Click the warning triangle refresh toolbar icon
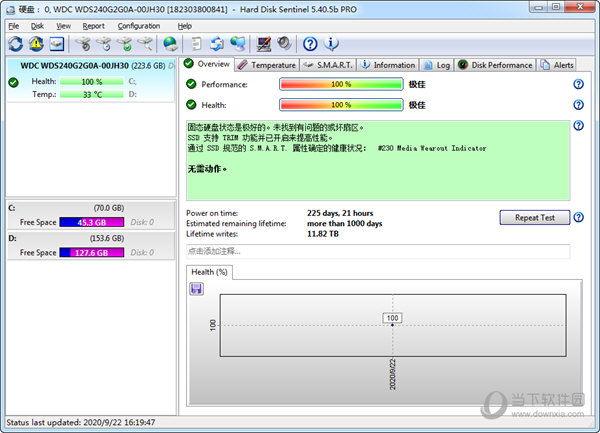 (36, 44)
